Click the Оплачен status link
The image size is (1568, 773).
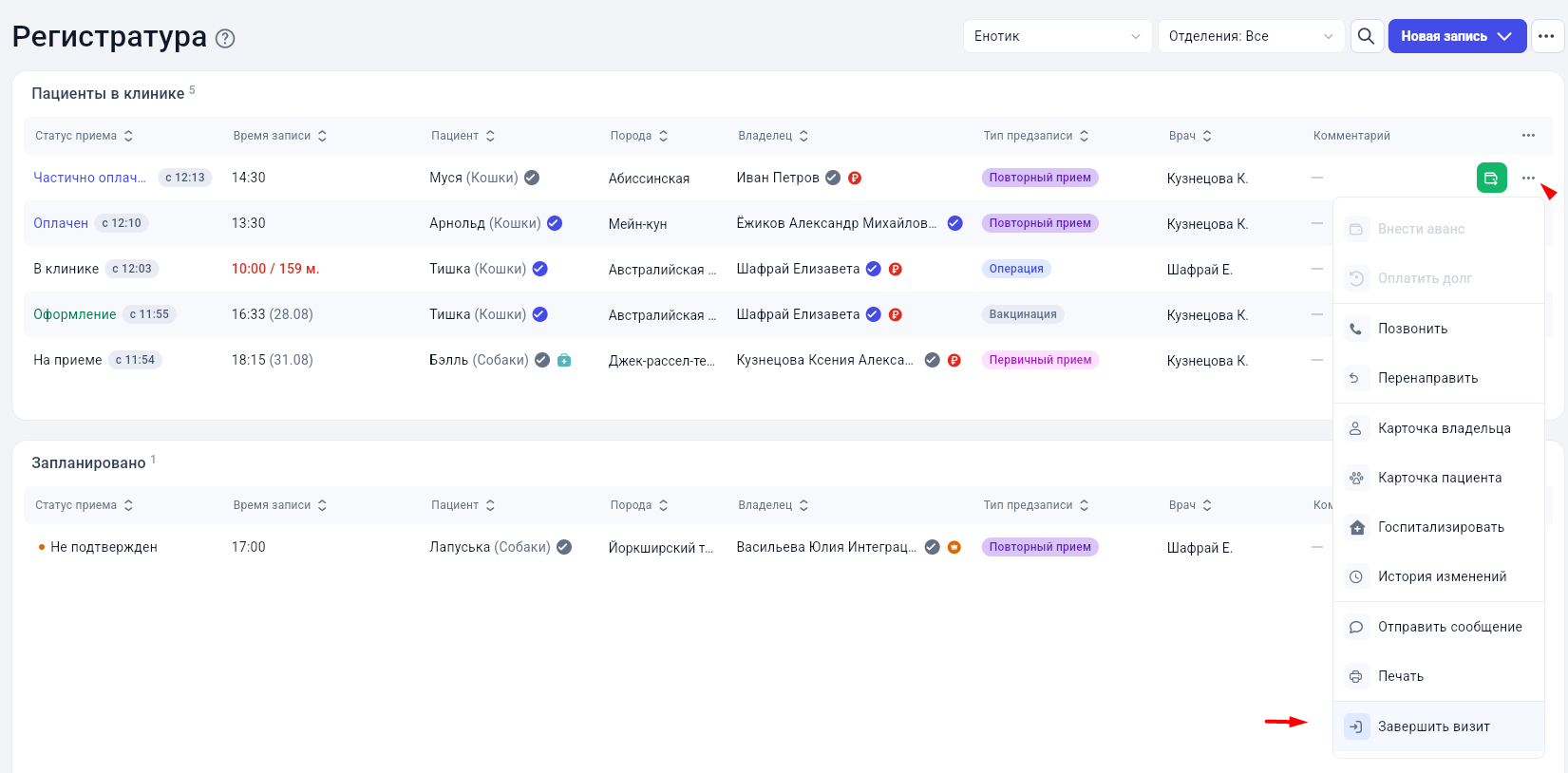(61, 223)
